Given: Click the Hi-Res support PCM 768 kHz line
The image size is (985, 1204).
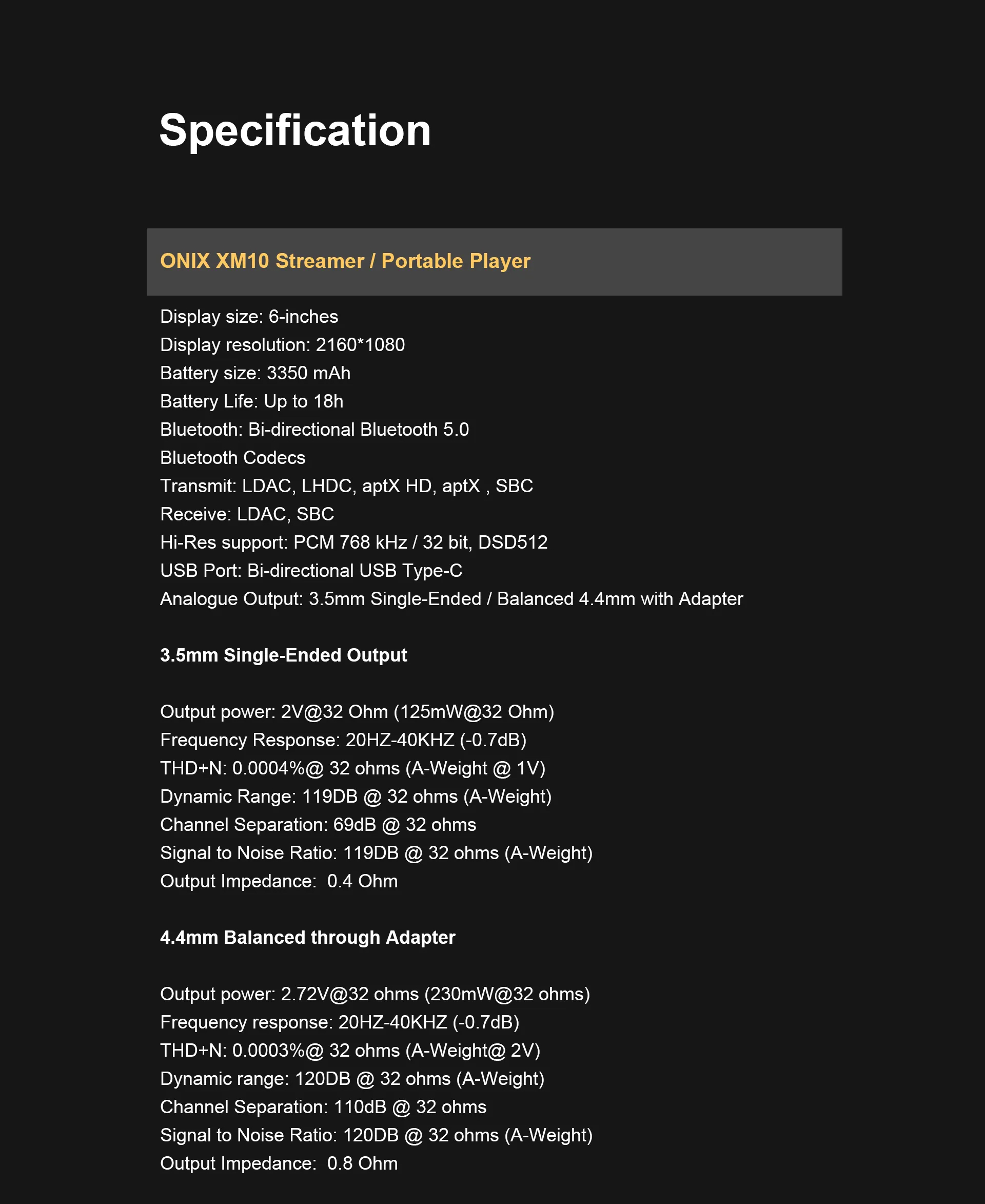Looking at the screenshot, I should pos(353,542).
